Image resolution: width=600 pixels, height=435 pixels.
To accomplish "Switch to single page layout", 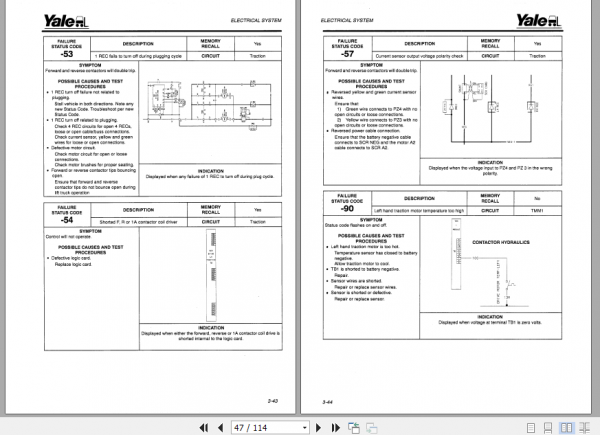I will [x=531, y=427].
